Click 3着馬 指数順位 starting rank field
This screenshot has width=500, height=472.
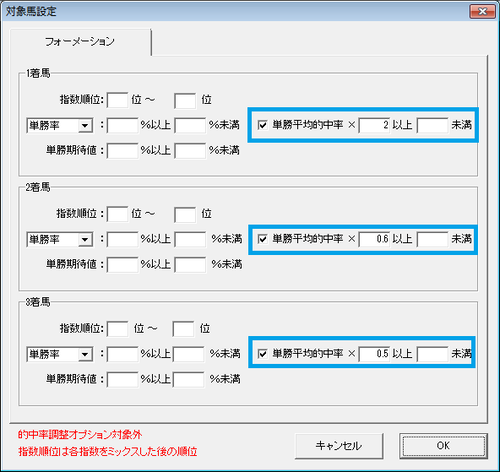click(x=118, y=329)
